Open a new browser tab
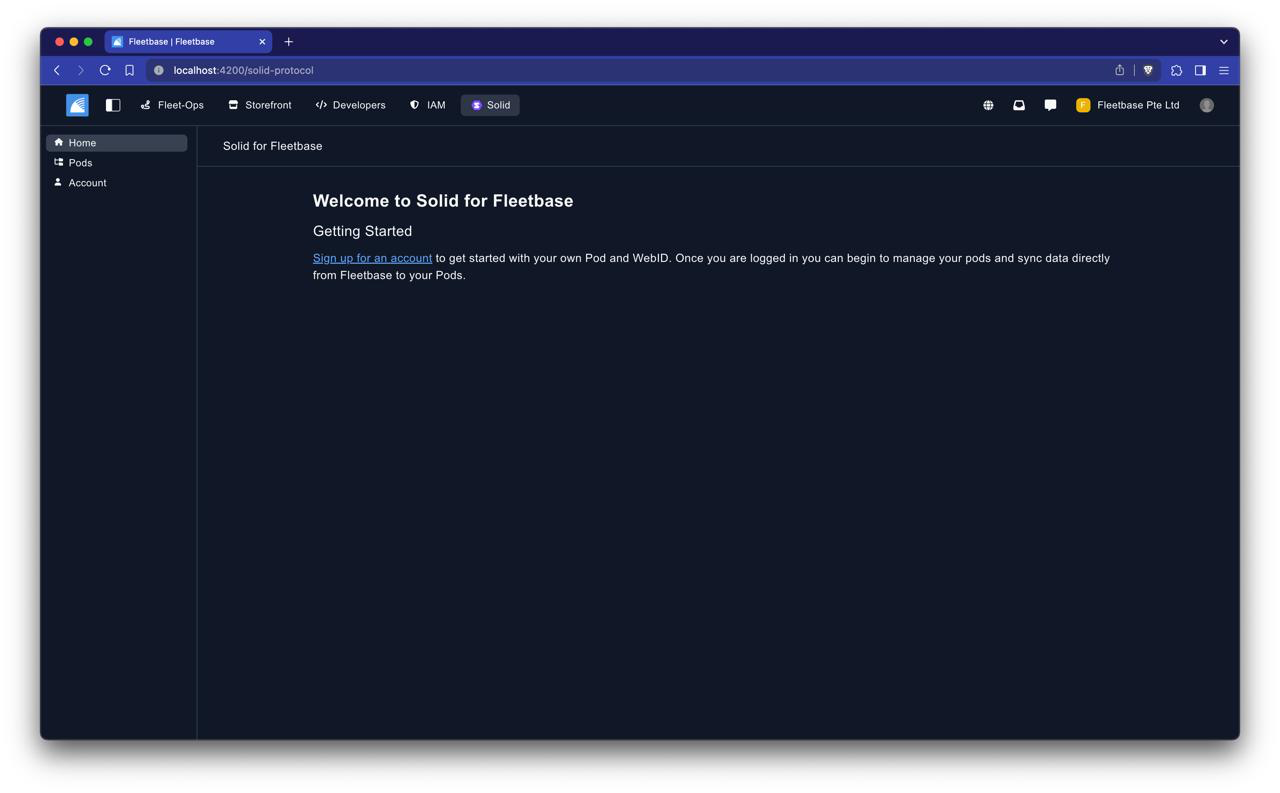 [x=289, y=42]
